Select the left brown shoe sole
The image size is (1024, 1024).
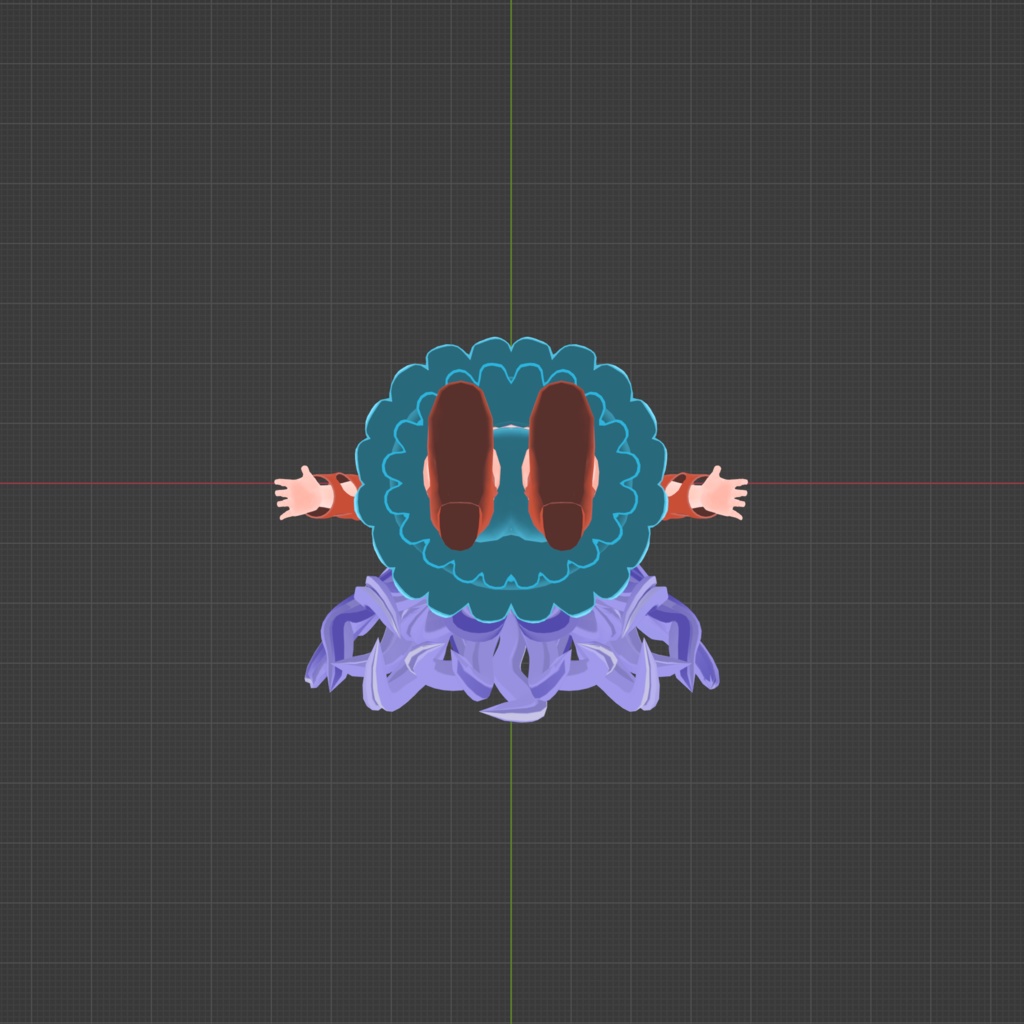(460, 465)
